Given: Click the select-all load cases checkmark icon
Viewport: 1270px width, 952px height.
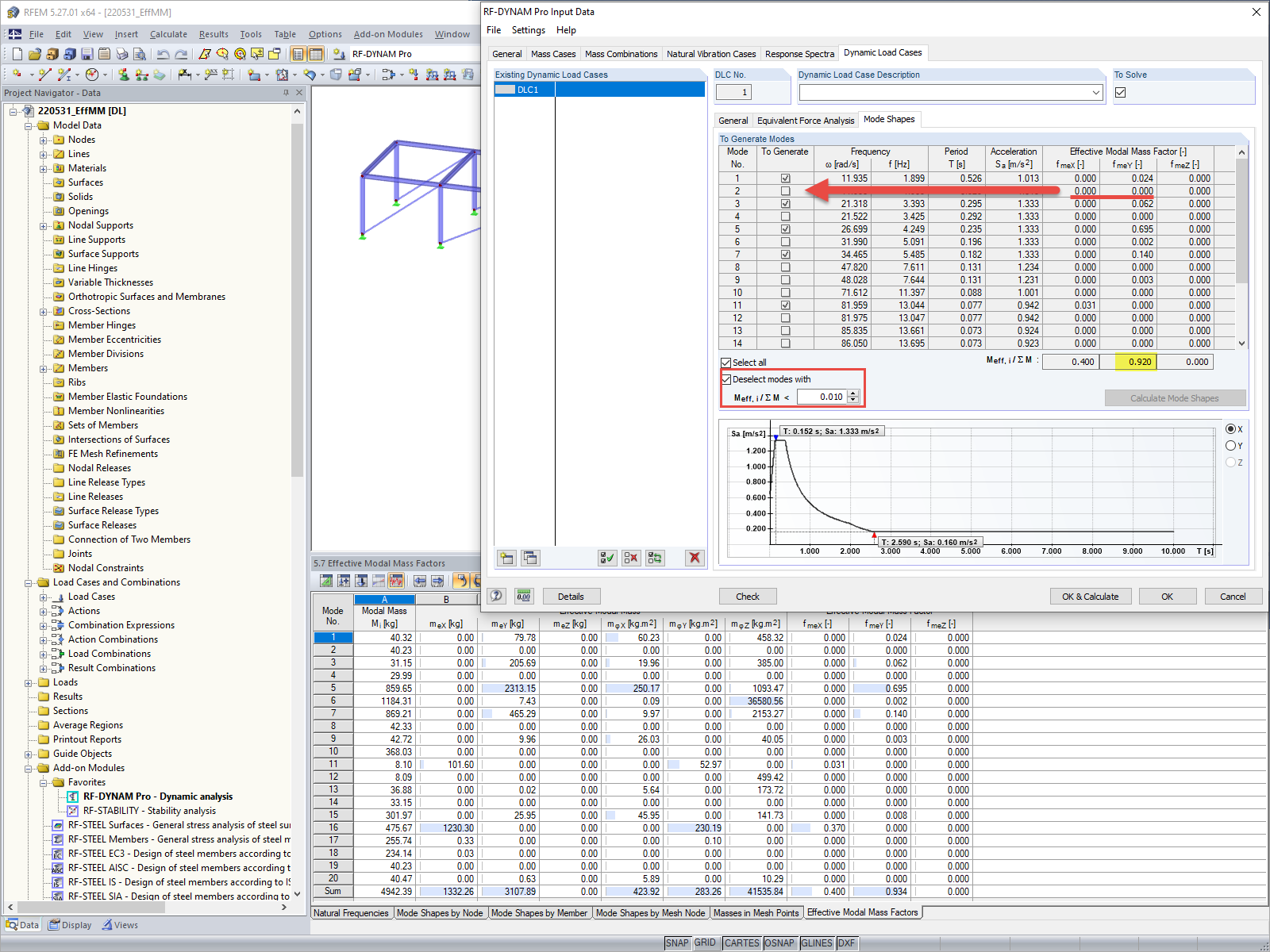Looking at the screenshot, I should (607, 558).
